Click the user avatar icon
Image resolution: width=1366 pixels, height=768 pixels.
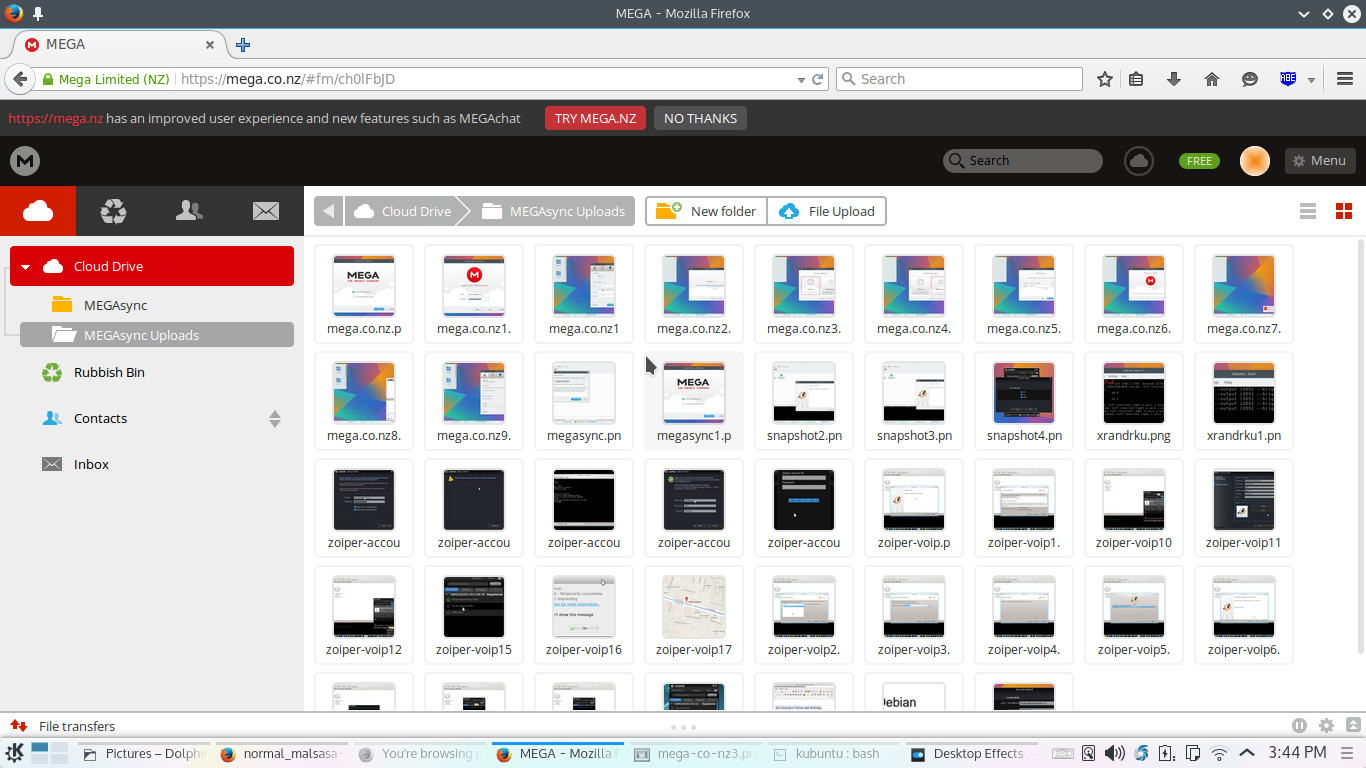click(1254, 160)
